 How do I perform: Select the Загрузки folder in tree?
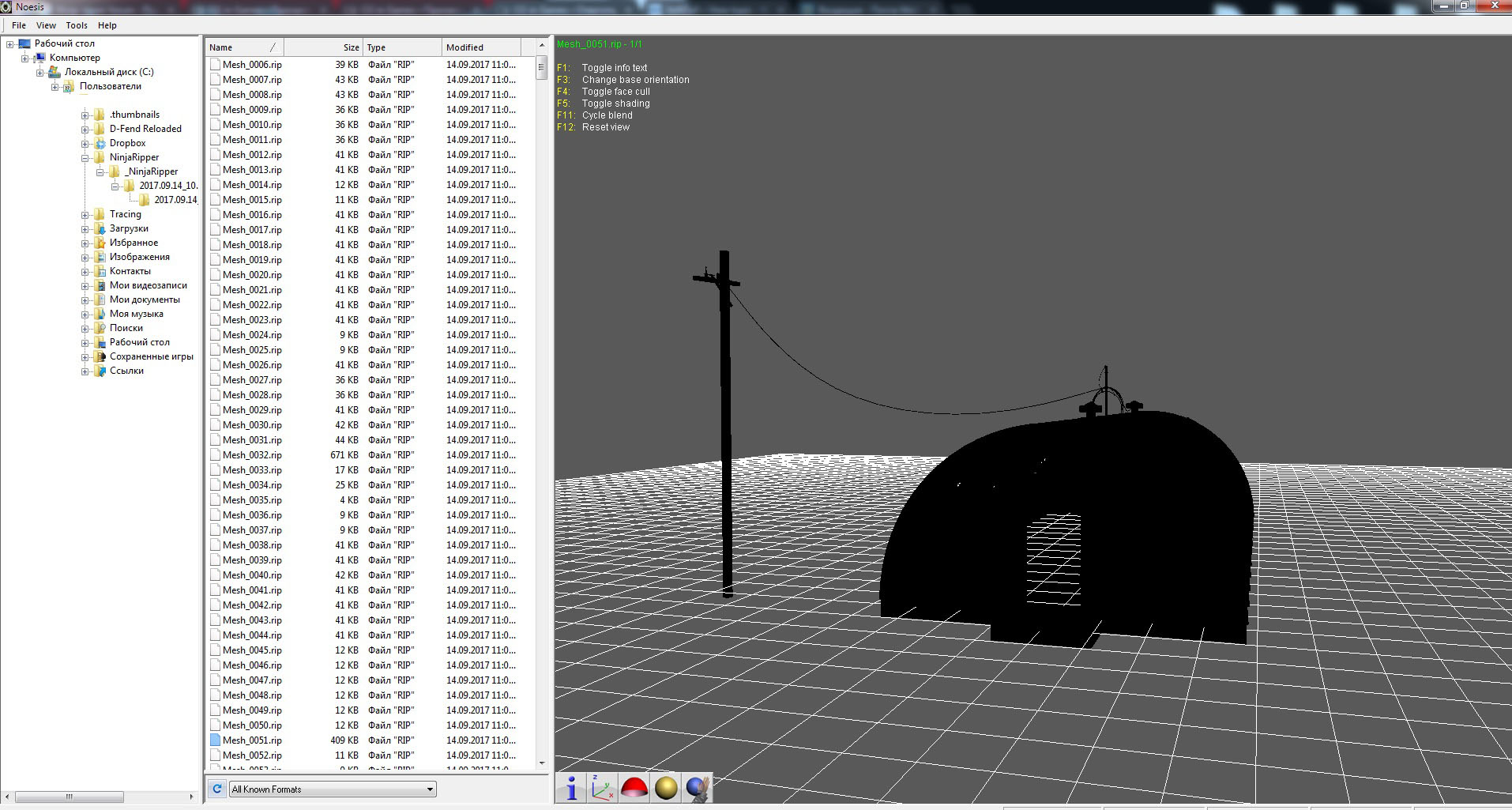click(x=129, y=228)
